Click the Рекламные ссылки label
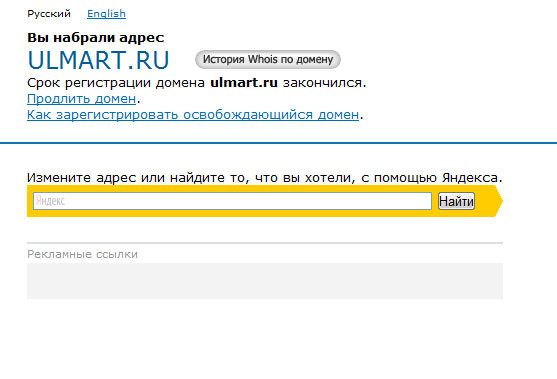 [82, 254]
